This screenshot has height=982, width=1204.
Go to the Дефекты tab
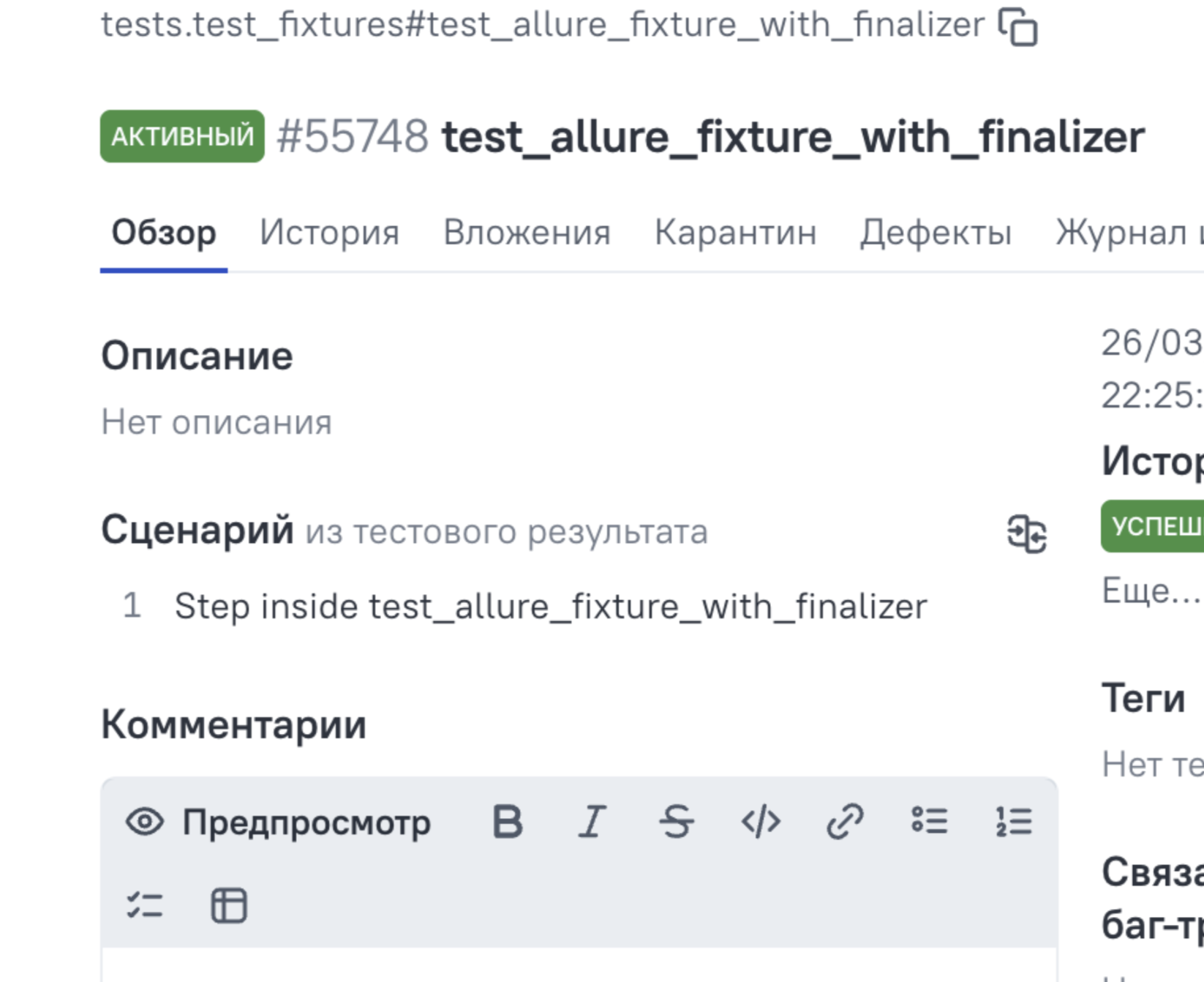point(936,233)
